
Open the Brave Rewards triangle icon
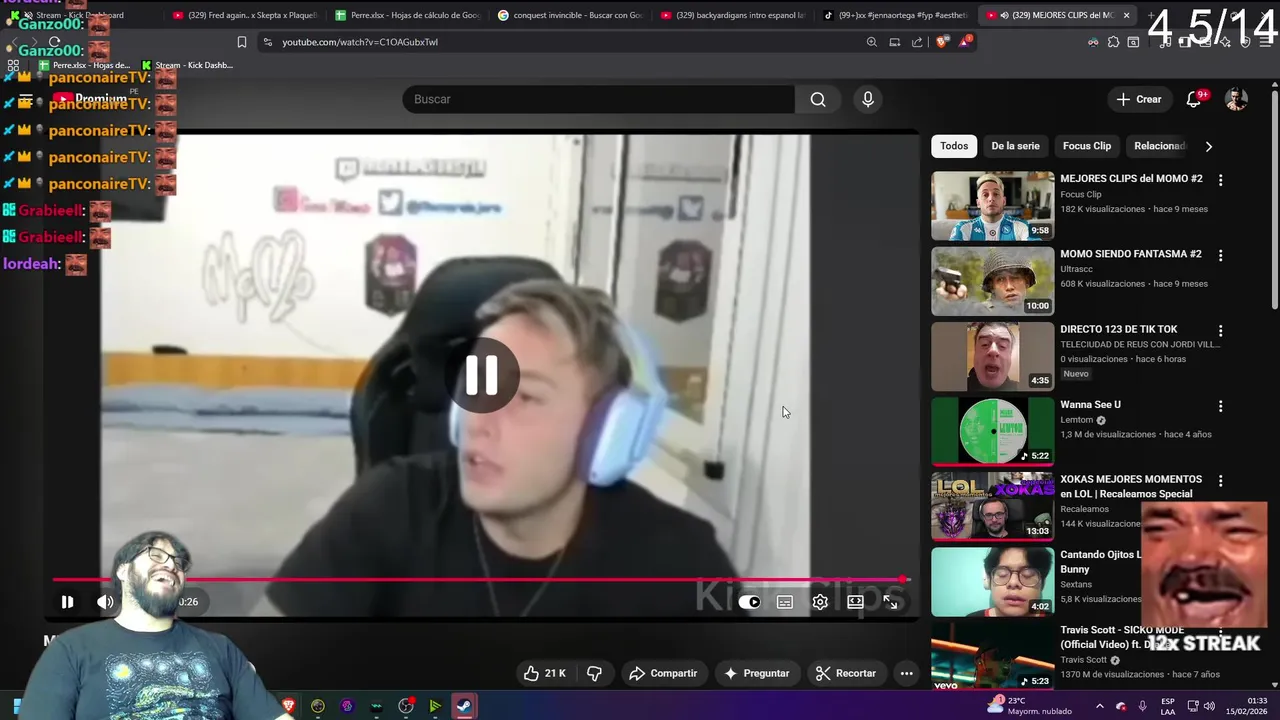tap(965, 42)
